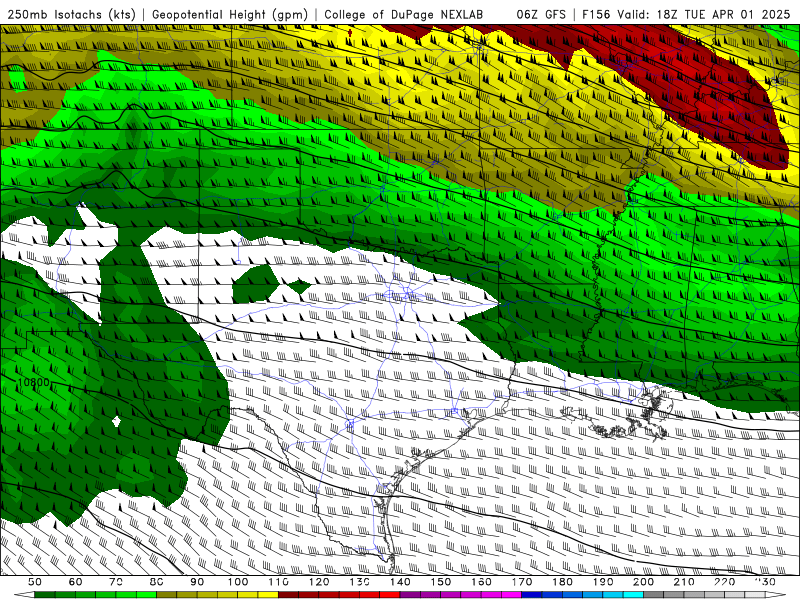The width and height of the screenshot is (800, 600).
Task: Click the '06Z GFS' model run text
Action: click(x=541, y=15)
